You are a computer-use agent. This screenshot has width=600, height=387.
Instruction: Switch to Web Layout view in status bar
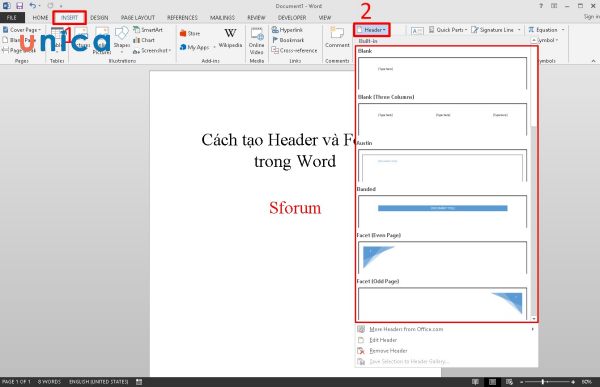509,382
